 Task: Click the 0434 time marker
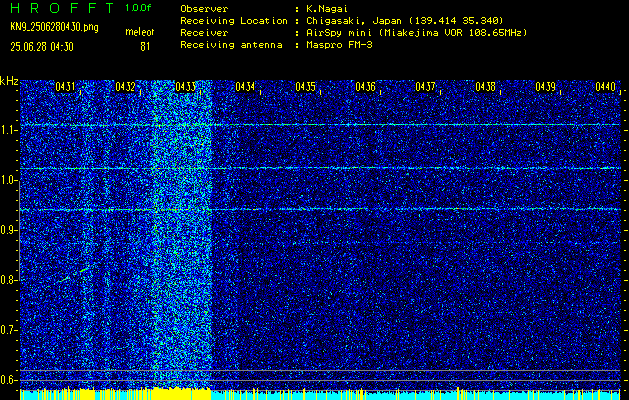245,87
